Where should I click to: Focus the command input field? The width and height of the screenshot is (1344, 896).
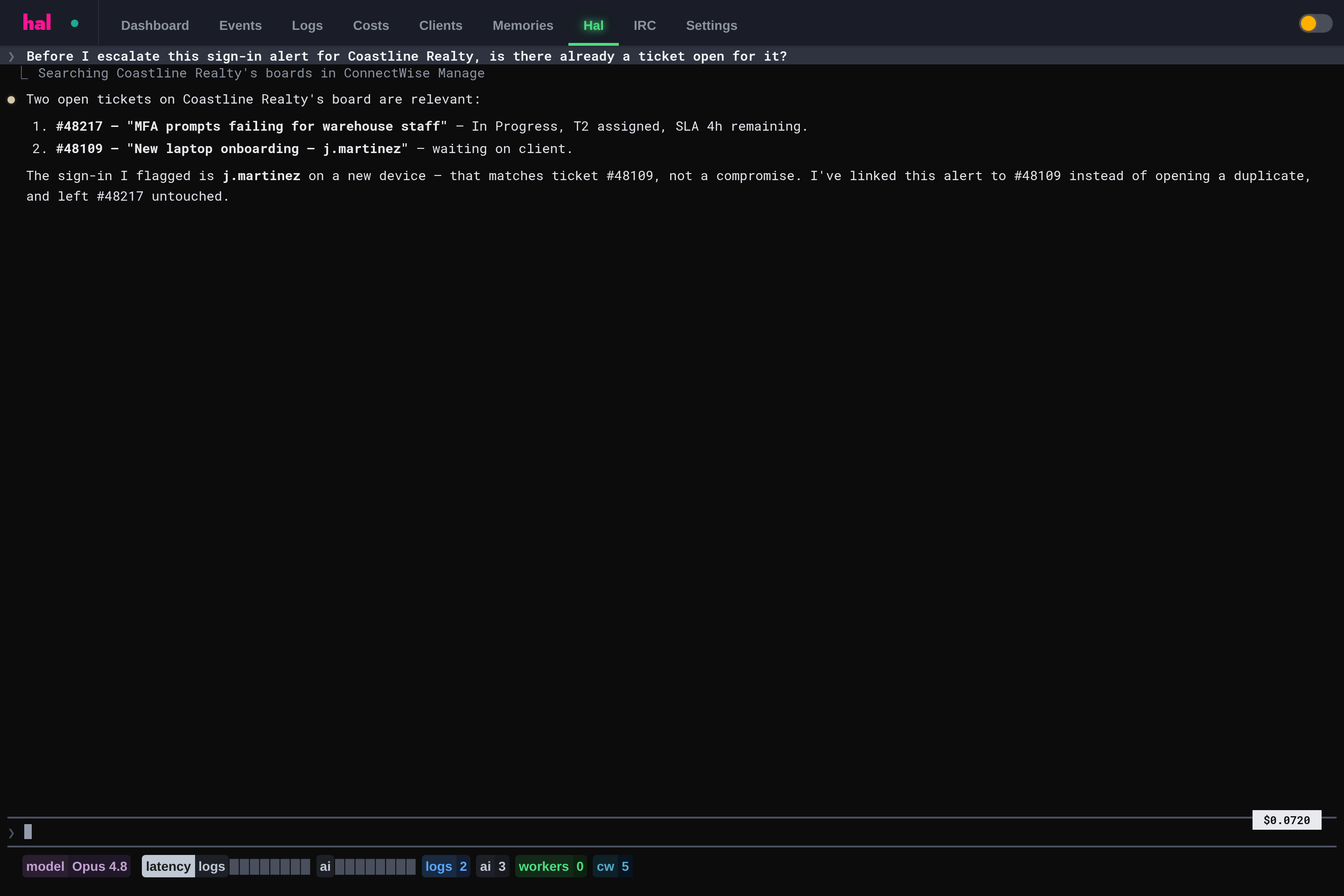coord(672,832)
